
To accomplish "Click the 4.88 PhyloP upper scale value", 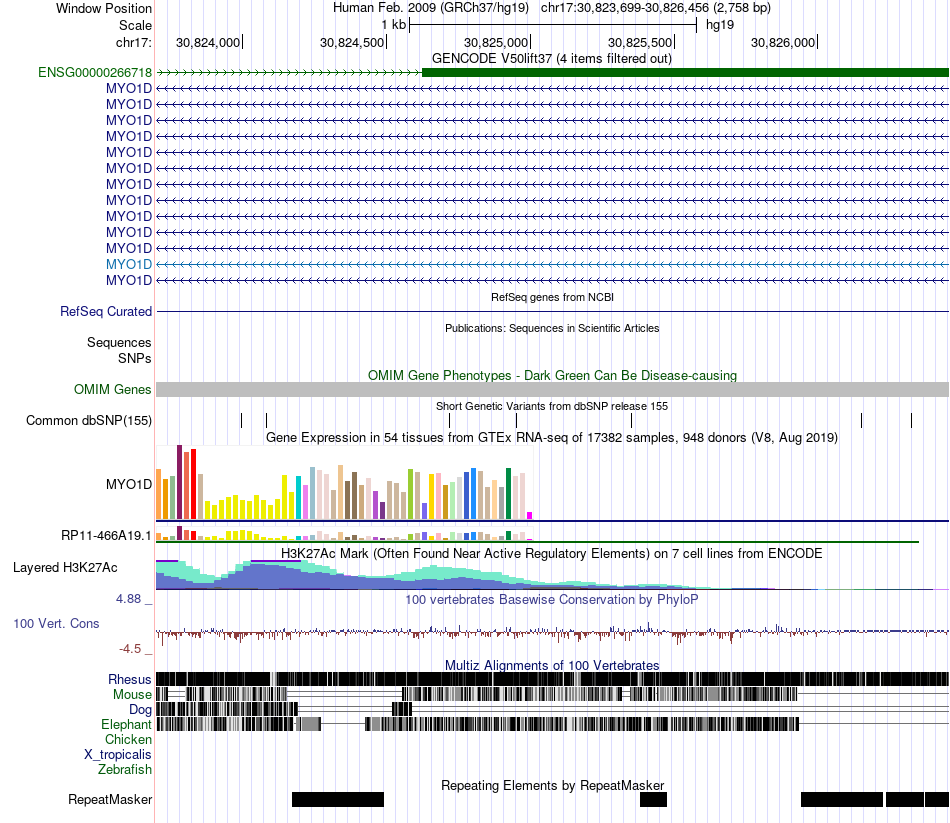I will (128, 599).
